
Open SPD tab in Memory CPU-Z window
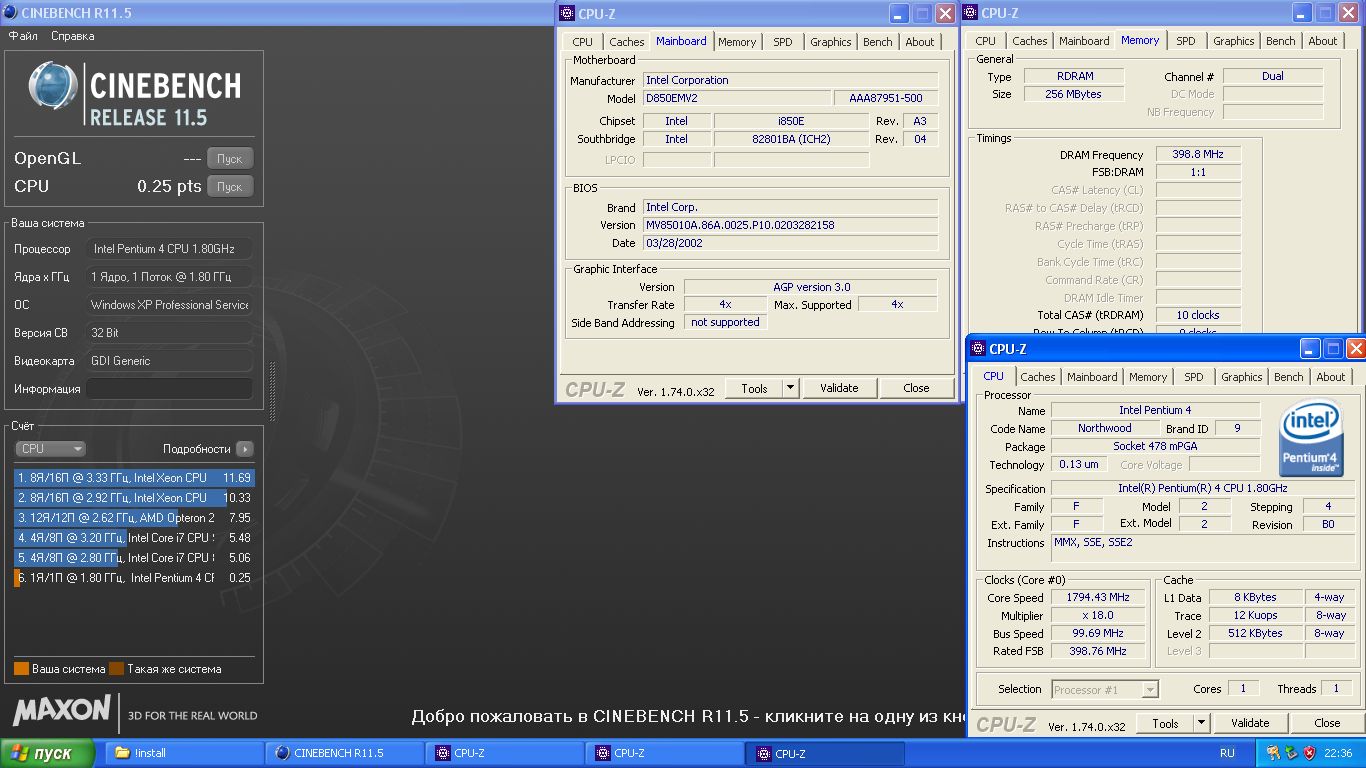(x=1186, y=42)
